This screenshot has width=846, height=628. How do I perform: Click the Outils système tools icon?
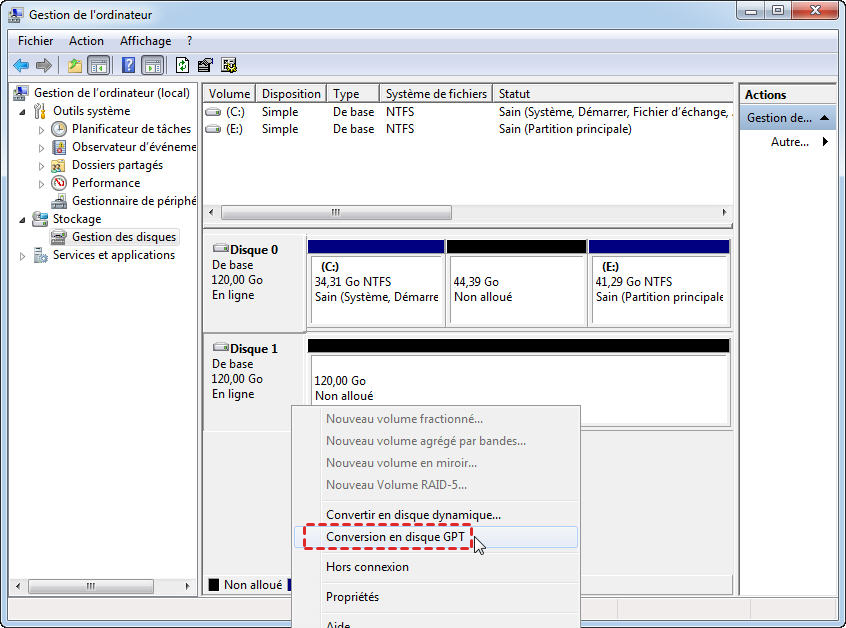tap(39, 111)
